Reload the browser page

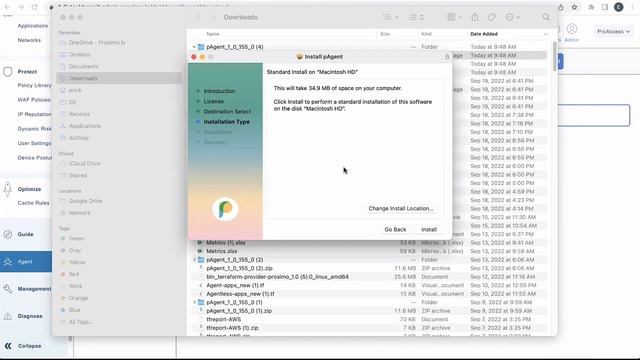pos(35,7)
